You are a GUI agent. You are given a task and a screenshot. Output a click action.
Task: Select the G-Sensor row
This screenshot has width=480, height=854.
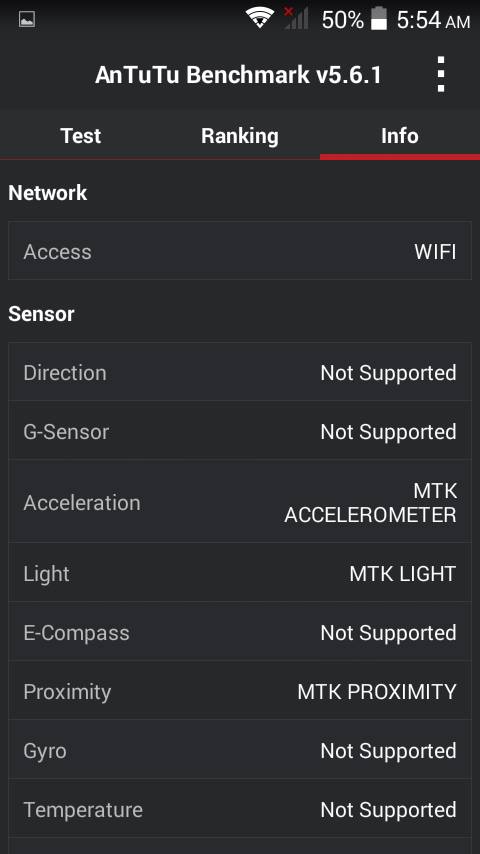(x=240, y=431)
